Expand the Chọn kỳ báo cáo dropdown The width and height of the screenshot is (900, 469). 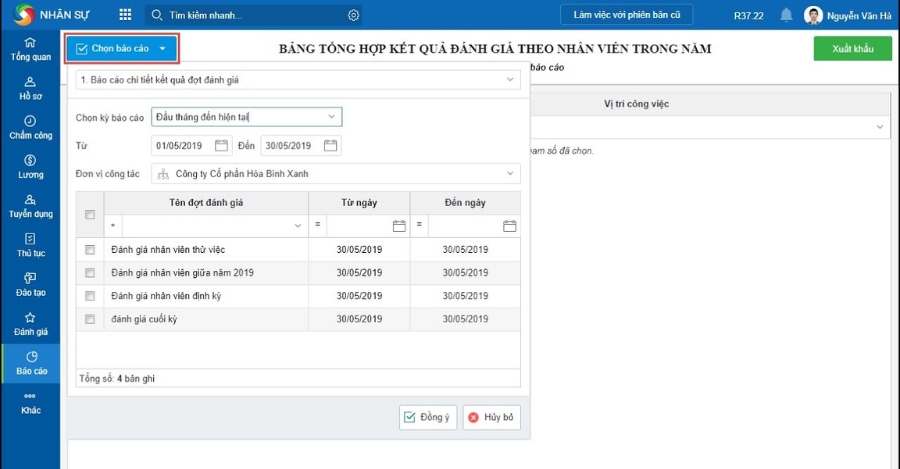(x=331, y=117)
